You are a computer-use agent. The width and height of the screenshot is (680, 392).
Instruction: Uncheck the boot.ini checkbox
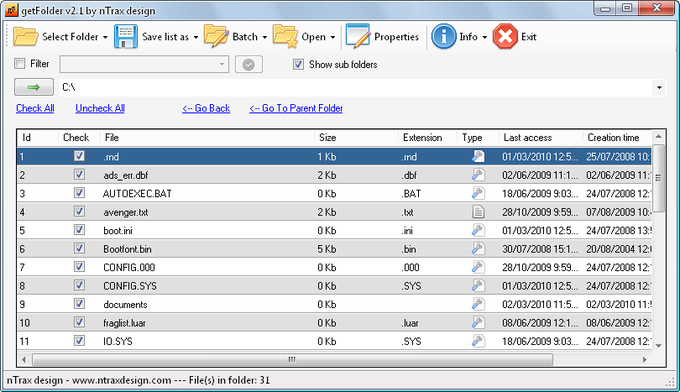coord(79,229)
